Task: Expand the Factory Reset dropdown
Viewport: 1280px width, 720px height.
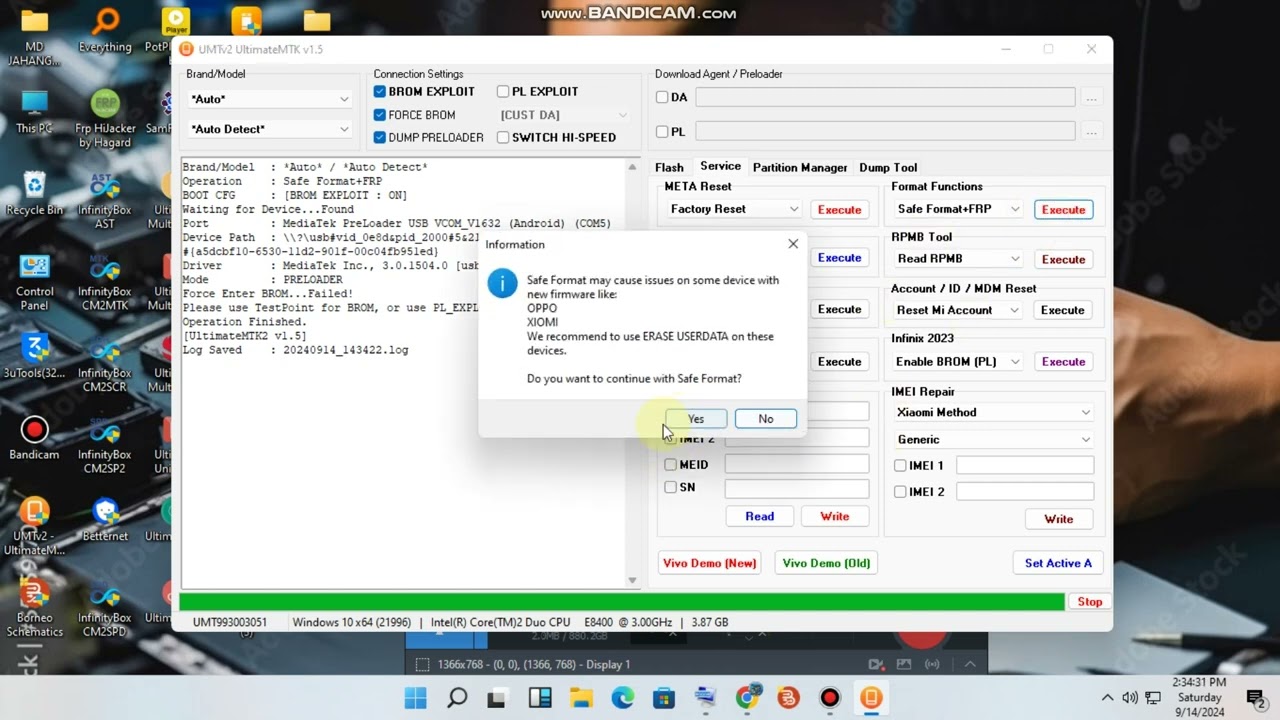Action: coord(733,209)
